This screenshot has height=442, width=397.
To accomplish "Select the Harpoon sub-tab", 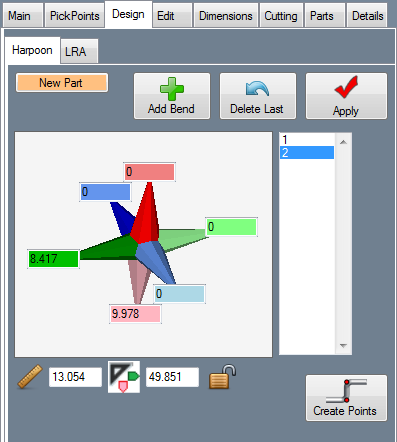I will (32, 50).
